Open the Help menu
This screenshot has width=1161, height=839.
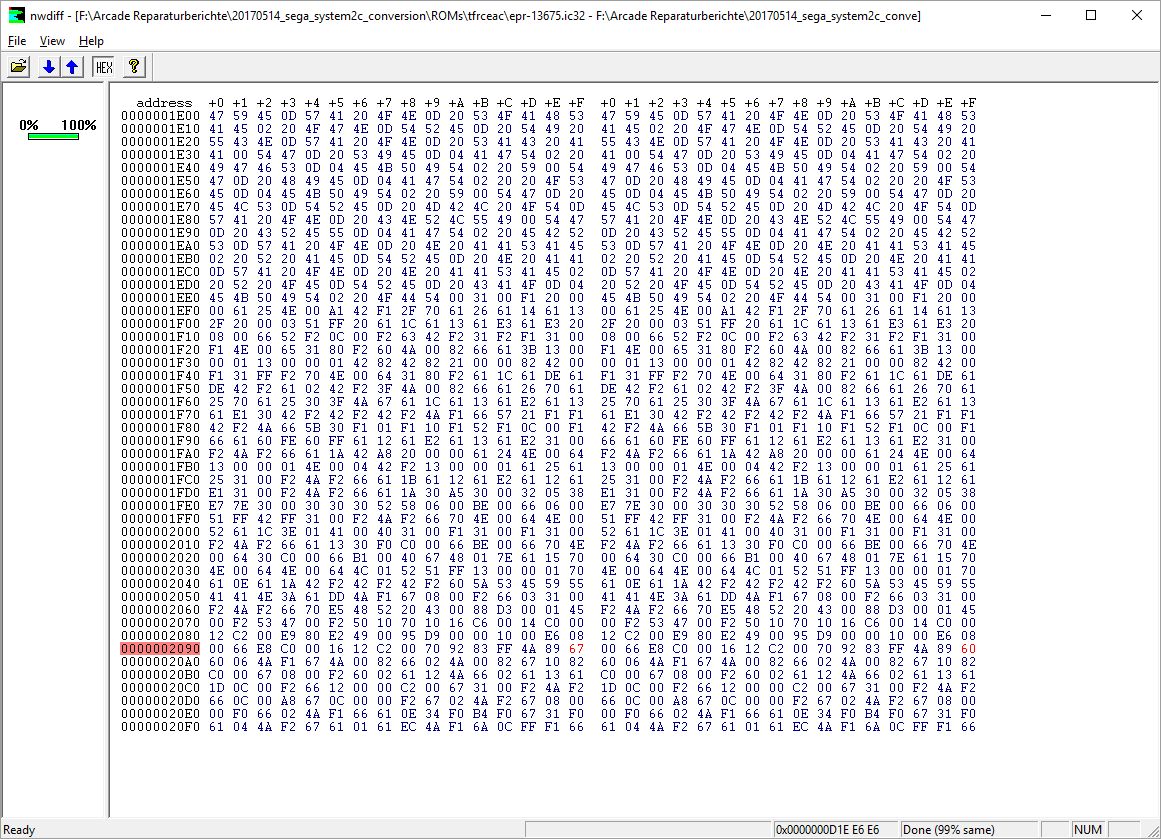coord(91,41)
